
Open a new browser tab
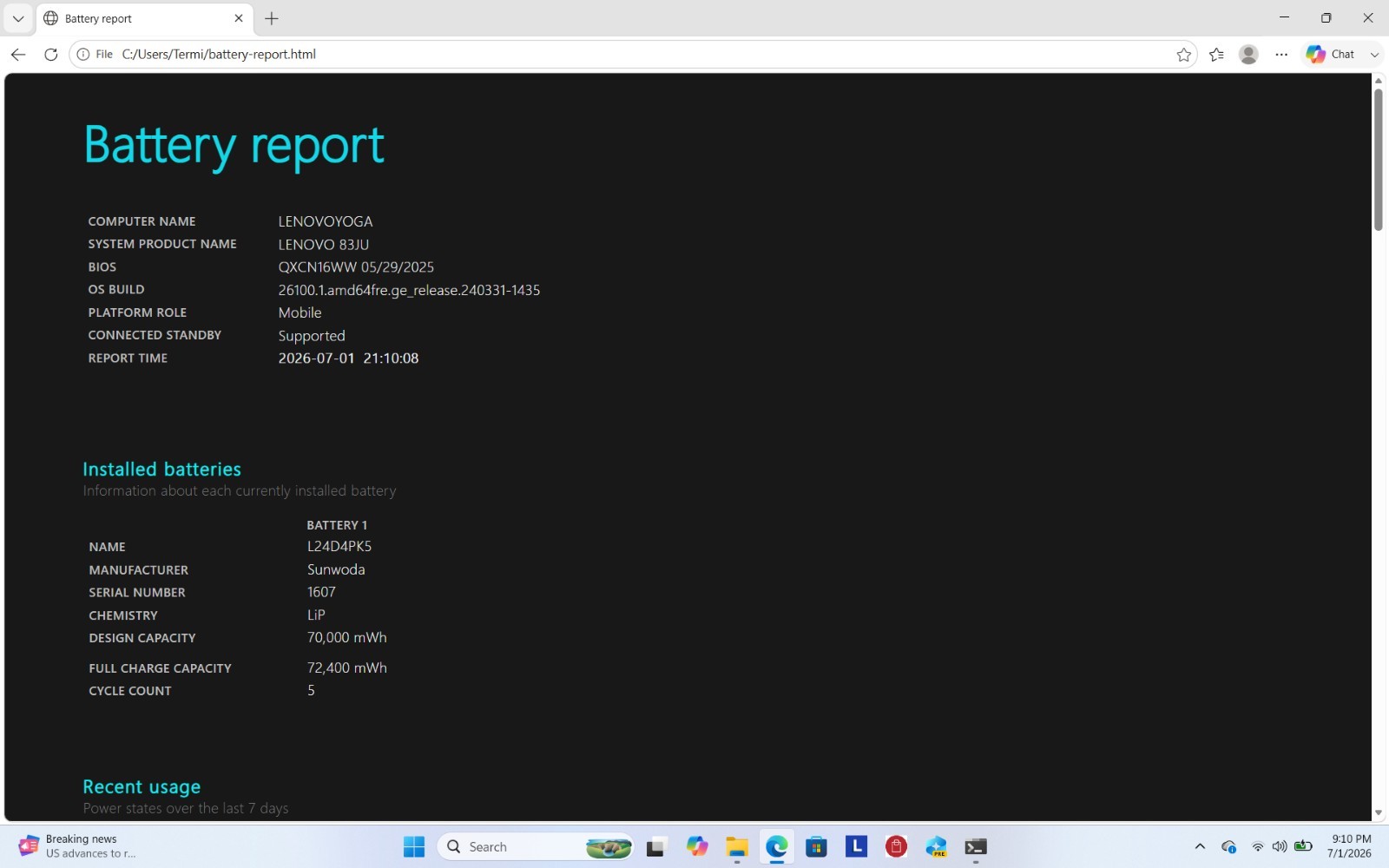[272, 18]
